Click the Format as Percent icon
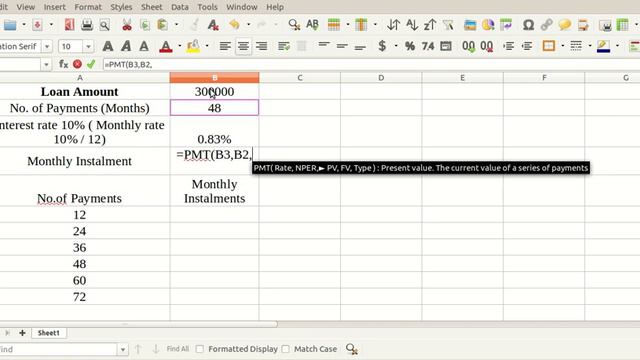640x360 pixels. click(410, 46)
